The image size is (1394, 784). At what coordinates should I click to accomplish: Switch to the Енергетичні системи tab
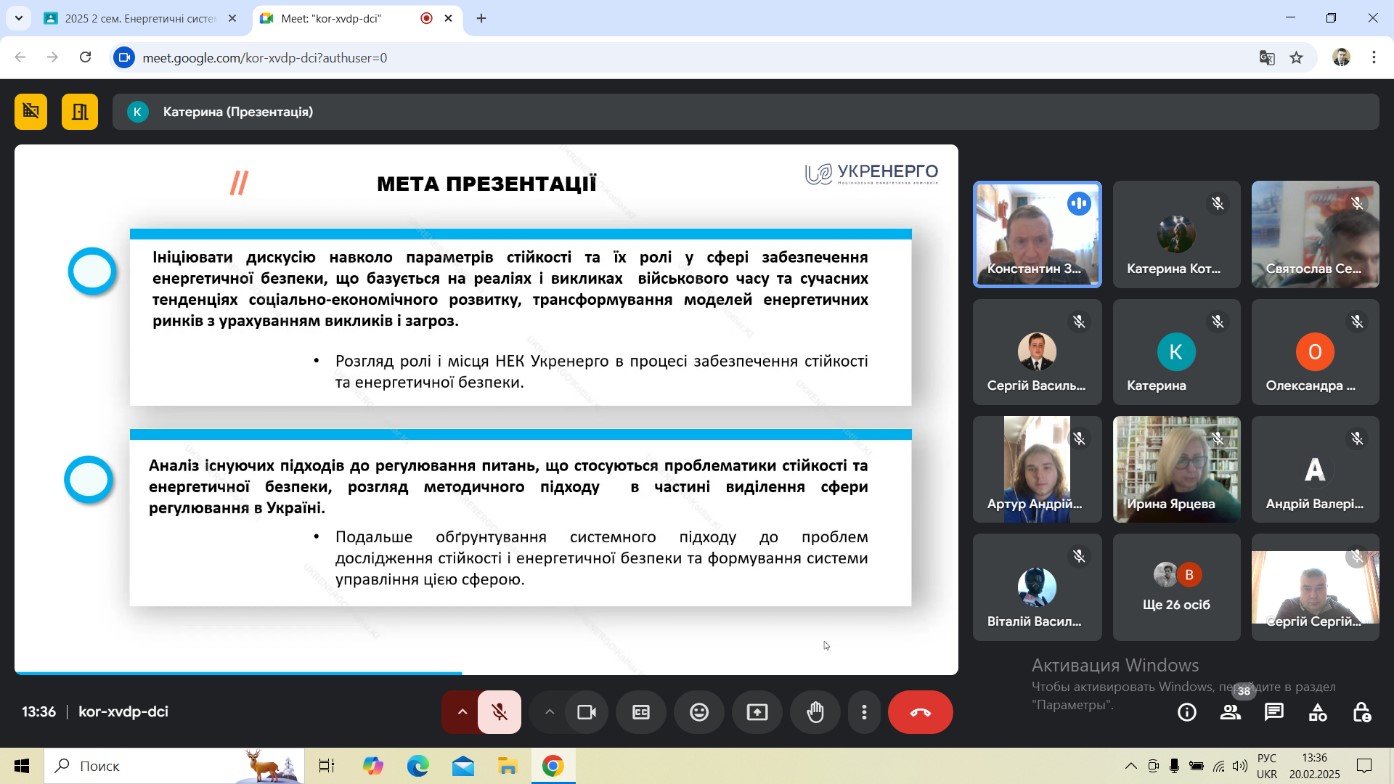139,18
